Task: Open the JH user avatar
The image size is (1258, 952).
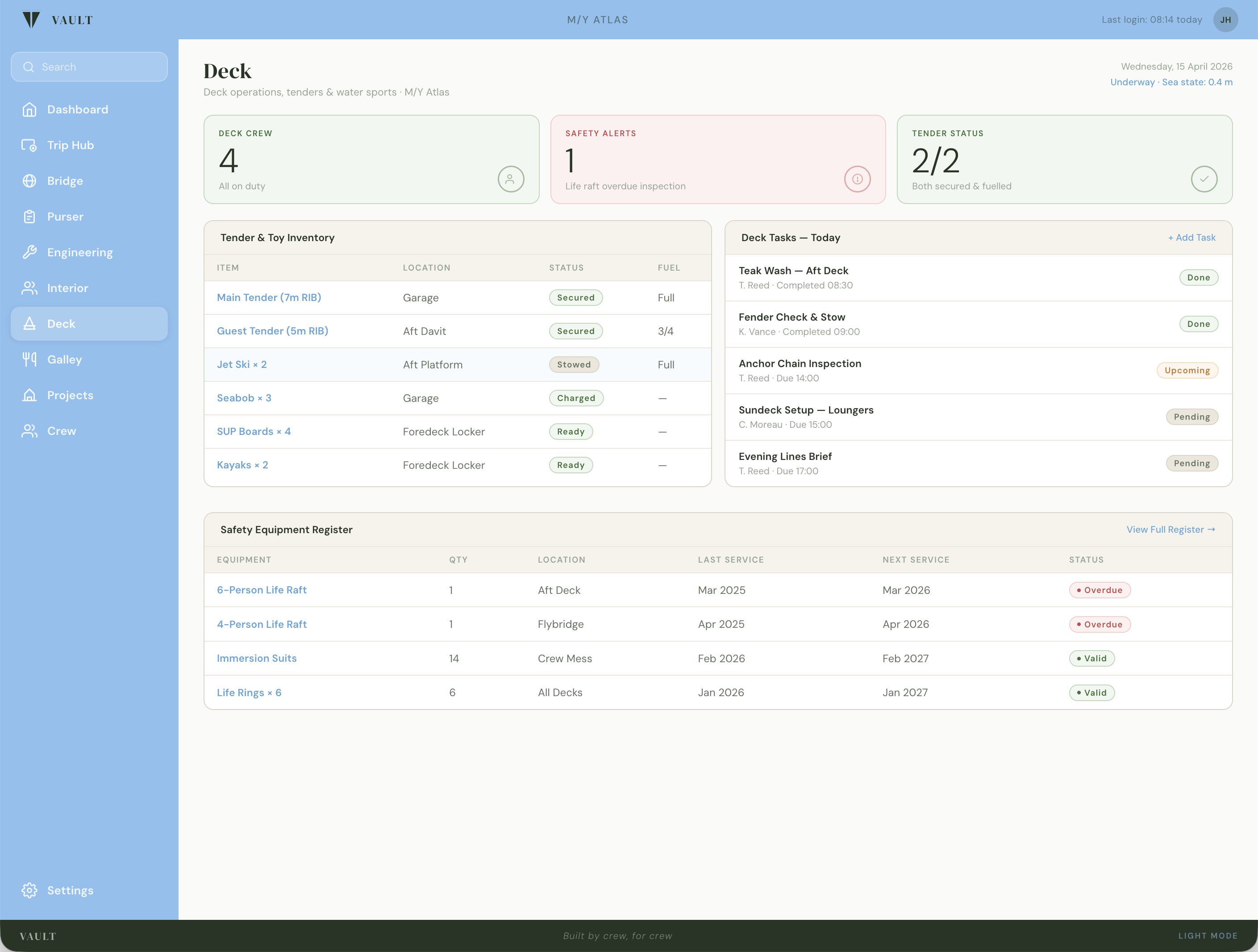Action: (x=1225, y=20)
